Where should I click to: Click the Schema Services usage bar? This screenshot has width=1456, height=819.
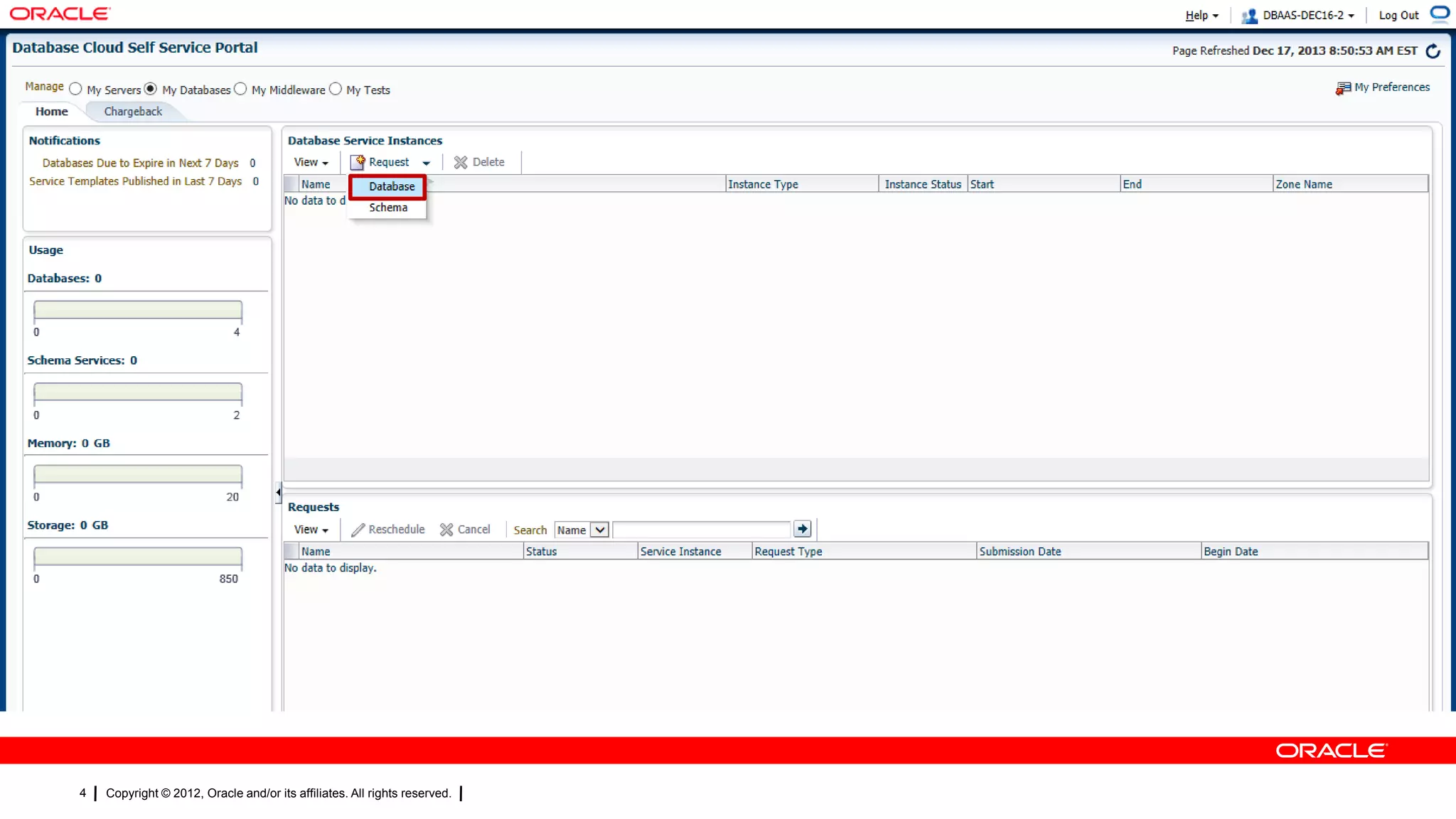pyautogui.click(x=138, y=392)
